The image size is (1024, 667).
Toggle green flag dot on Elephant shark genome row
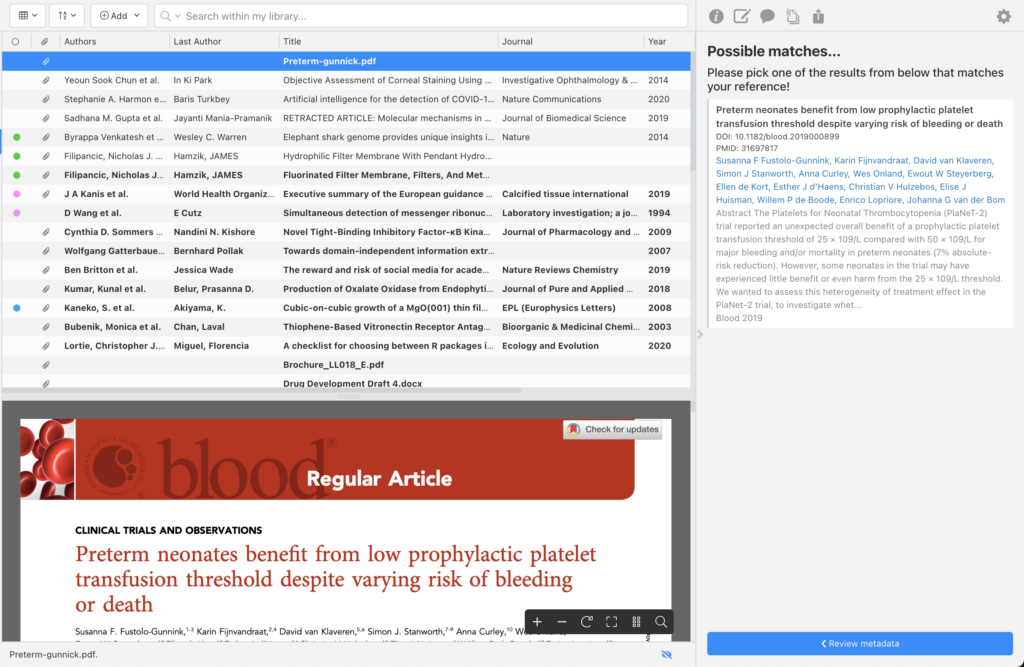tap(15, 137)
